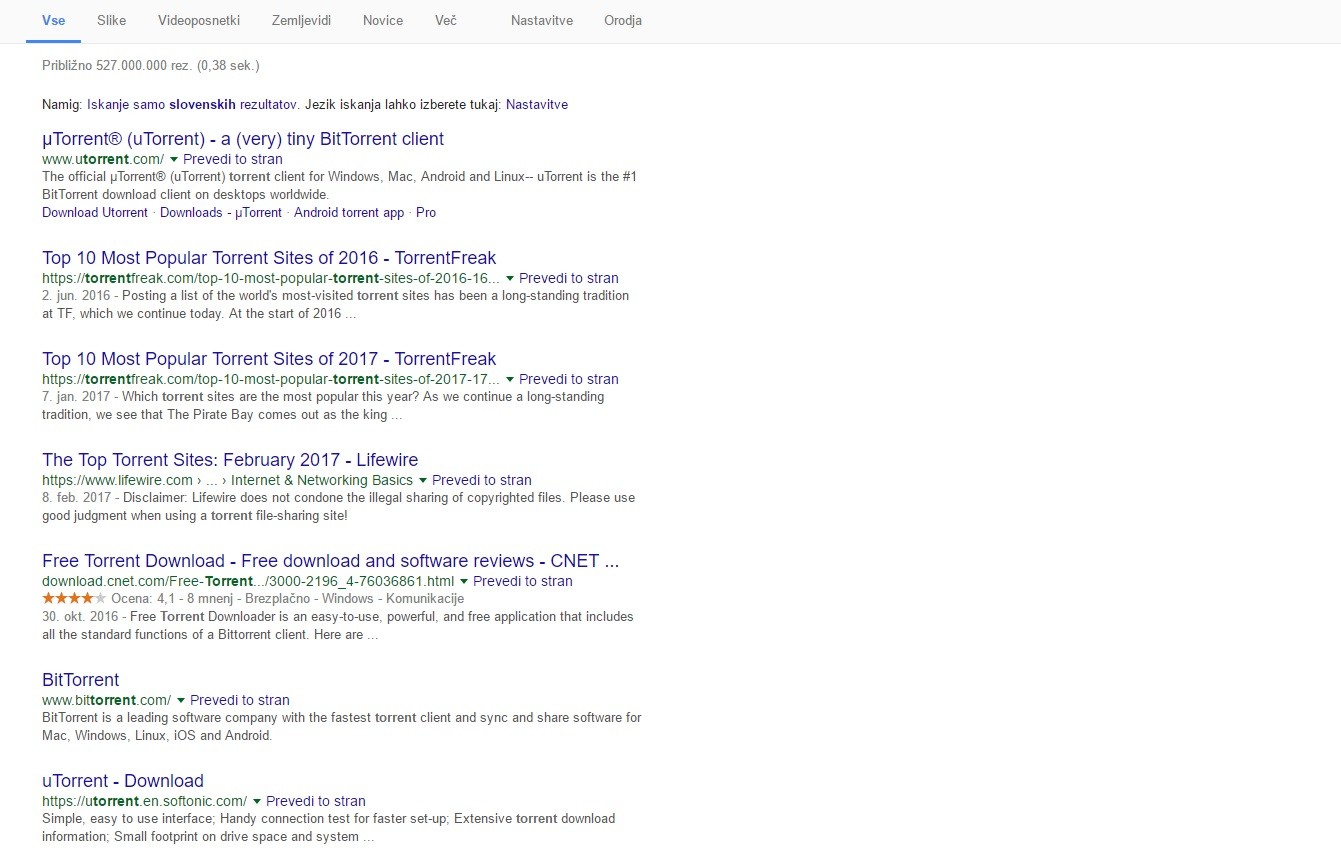
Task: Expand arrow after Internet & Networking Basics
Action: point(423,480)
